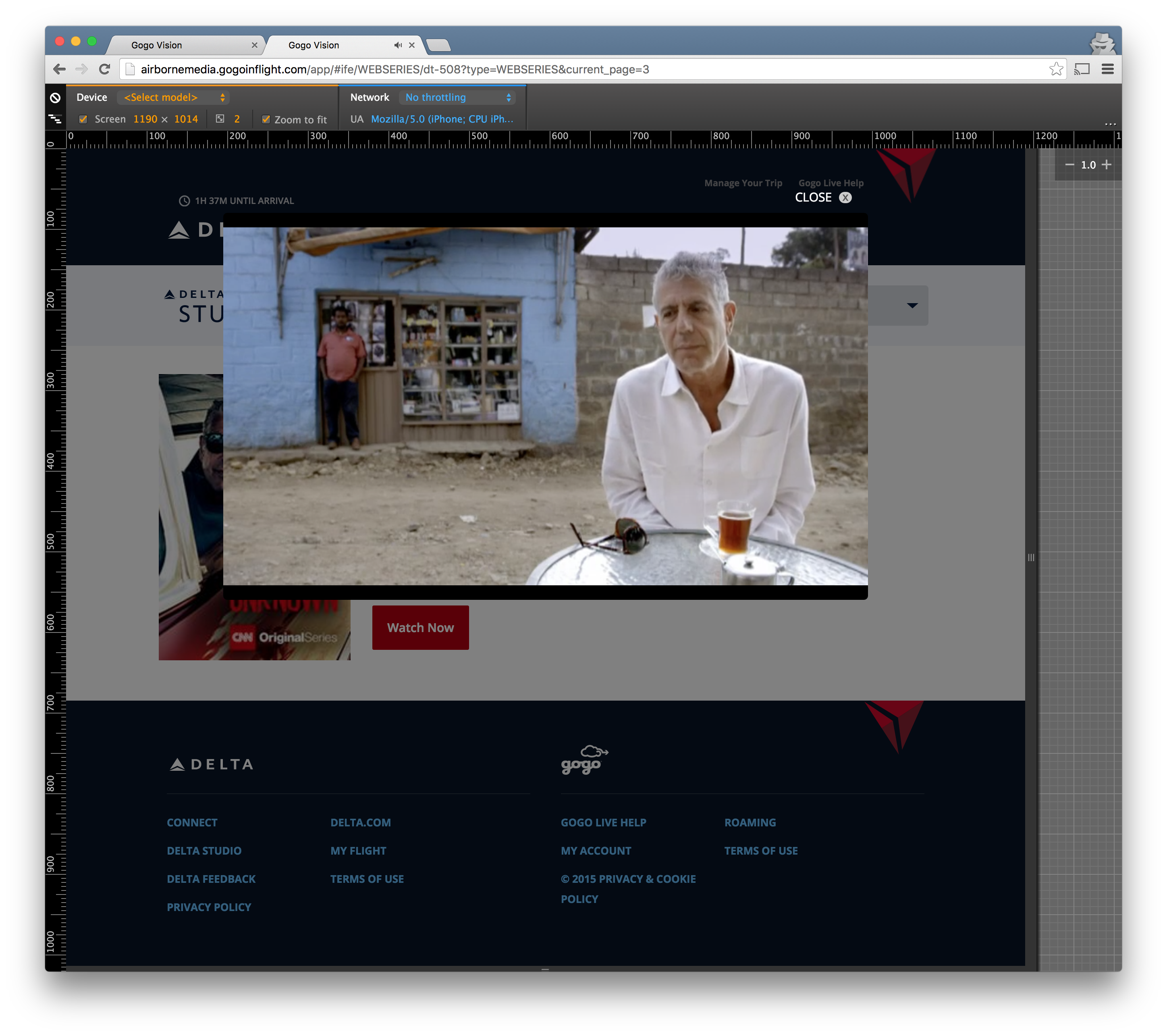This screenshot has width=1167, height=1036.
Task: Toggle the Screen checkbox
Action: 83,119
